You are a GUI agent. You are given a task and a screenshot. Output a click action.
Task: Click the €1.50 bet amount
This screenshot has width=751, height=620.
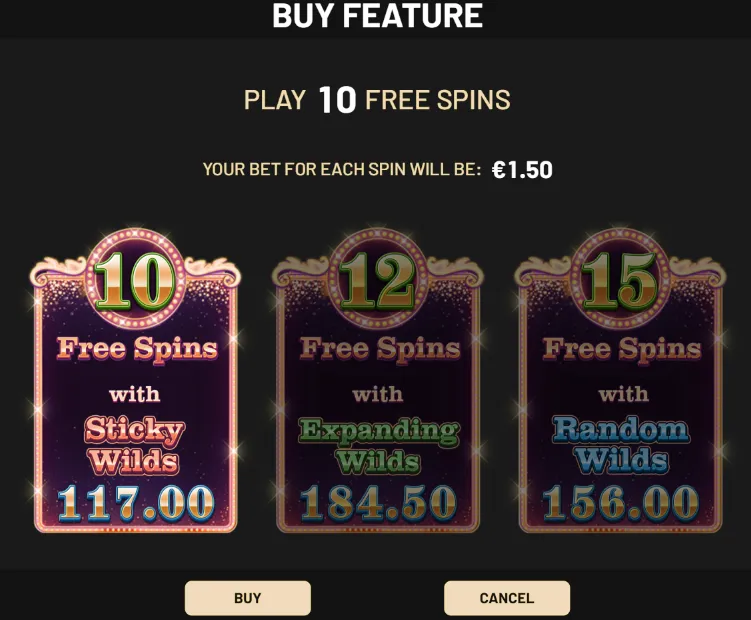point(523,170)
